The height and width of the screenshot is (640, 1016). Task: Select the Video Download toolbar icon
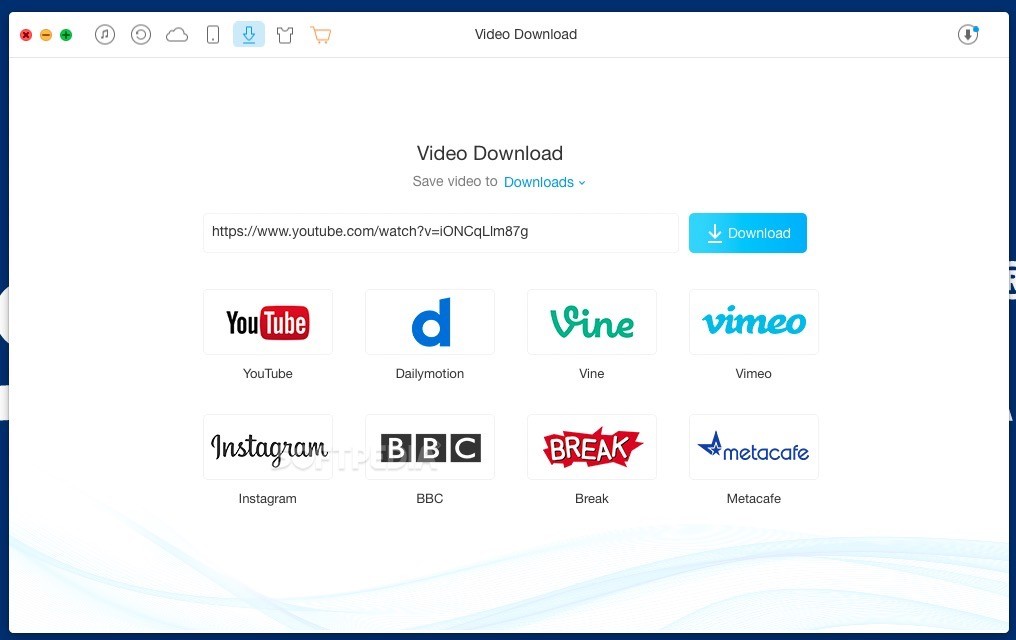tap(249, 34)
